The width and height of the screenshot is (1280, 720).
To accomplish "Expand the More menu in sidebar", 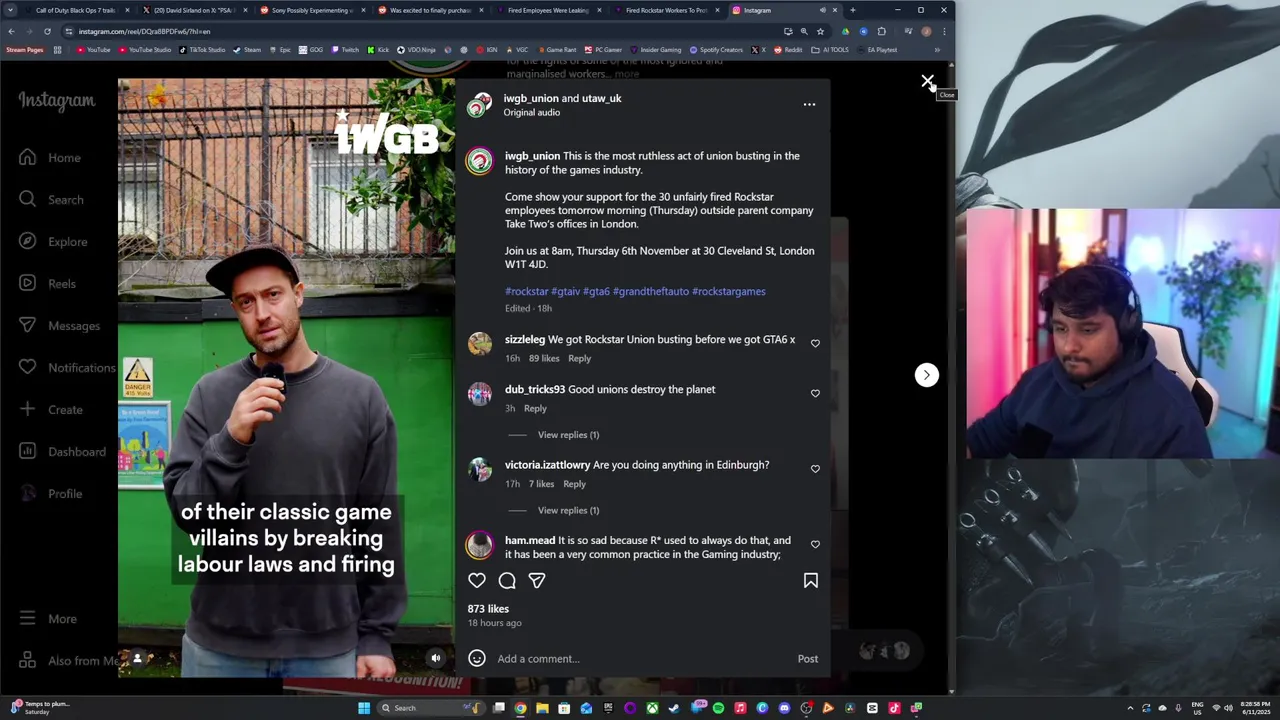I will pos(48,619).
